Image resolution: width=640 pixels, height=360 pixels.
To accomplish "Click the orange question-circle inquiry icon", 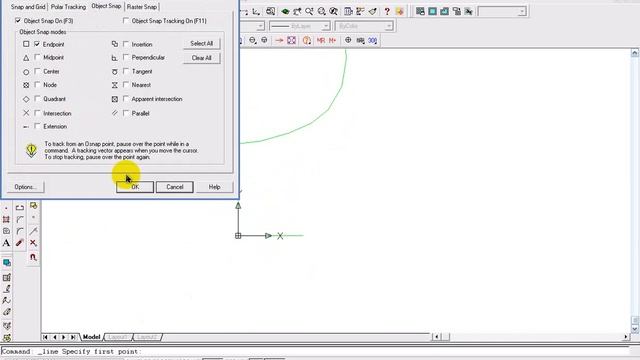I will [x=307, y=40].
